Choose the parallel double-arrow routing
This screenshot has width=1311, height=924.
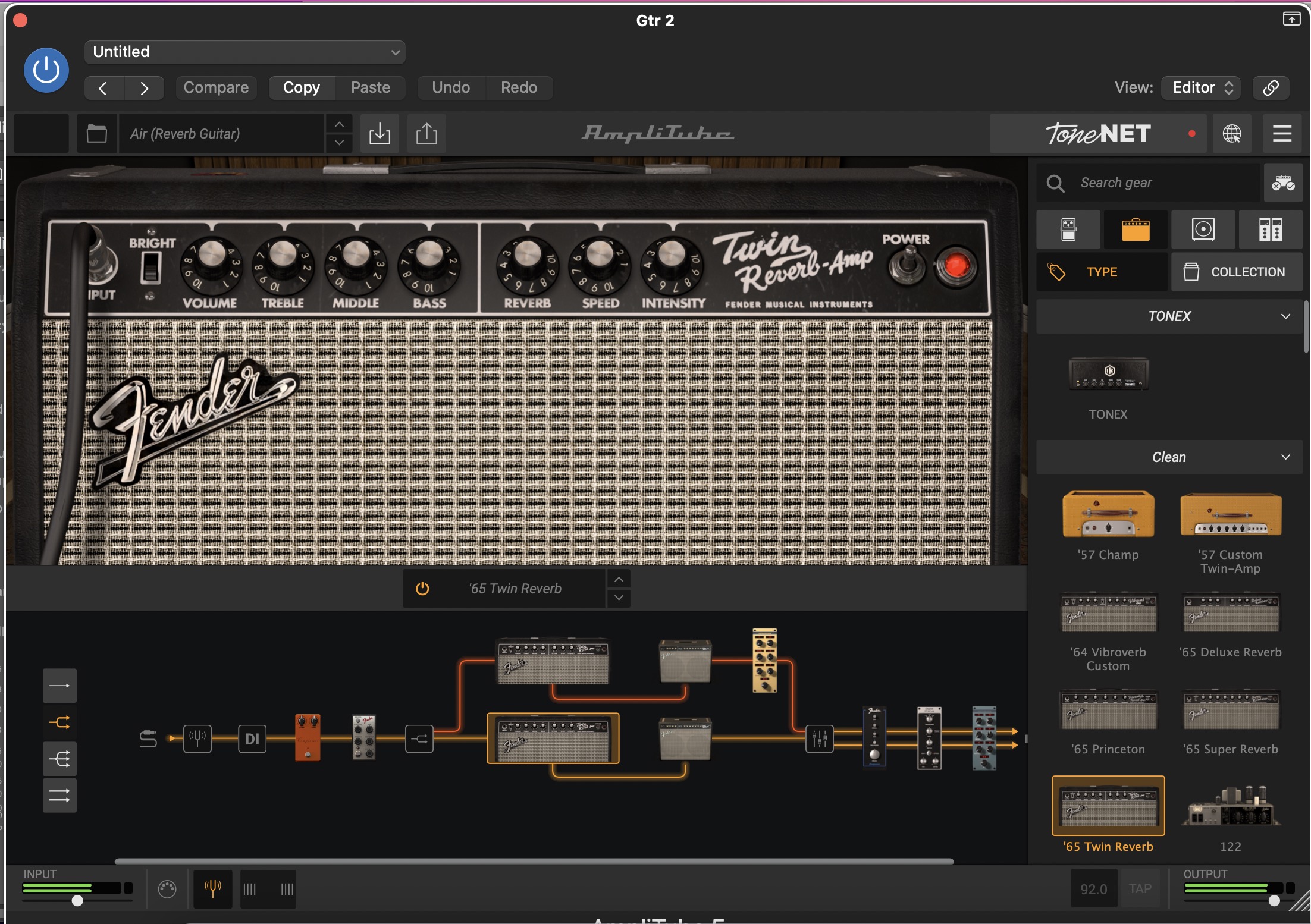pos(59,796)
